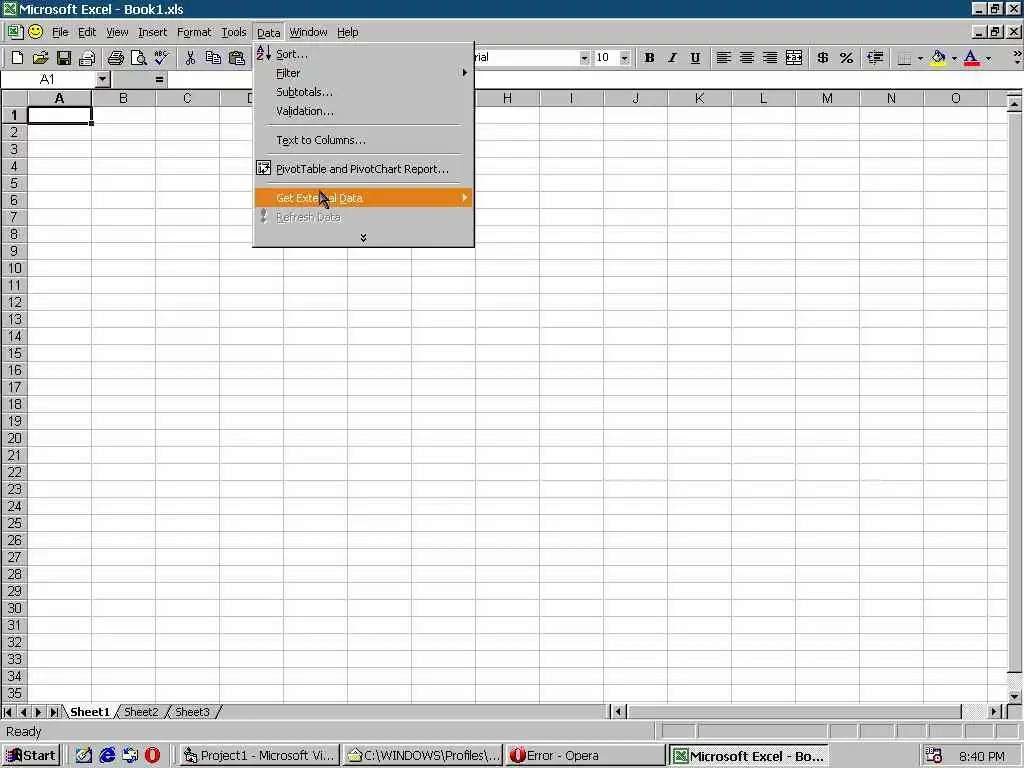
Task: Select the row 10 header
Action: point(14,268)
